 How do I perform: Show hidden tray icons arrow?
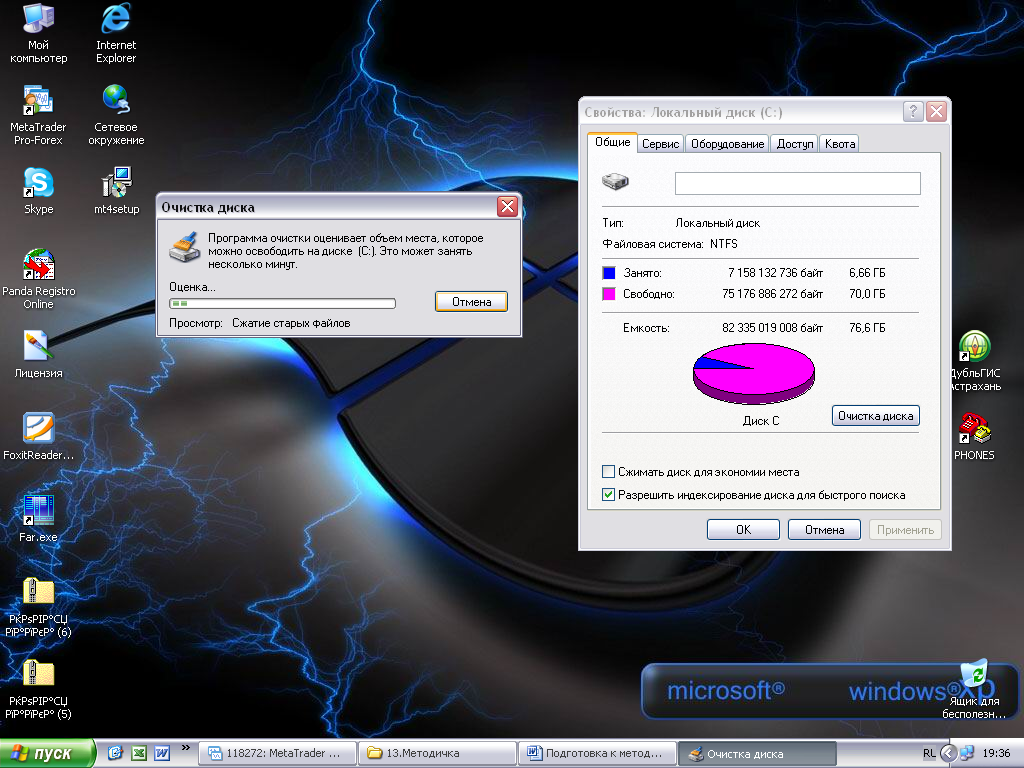click(x=948, y=753)
